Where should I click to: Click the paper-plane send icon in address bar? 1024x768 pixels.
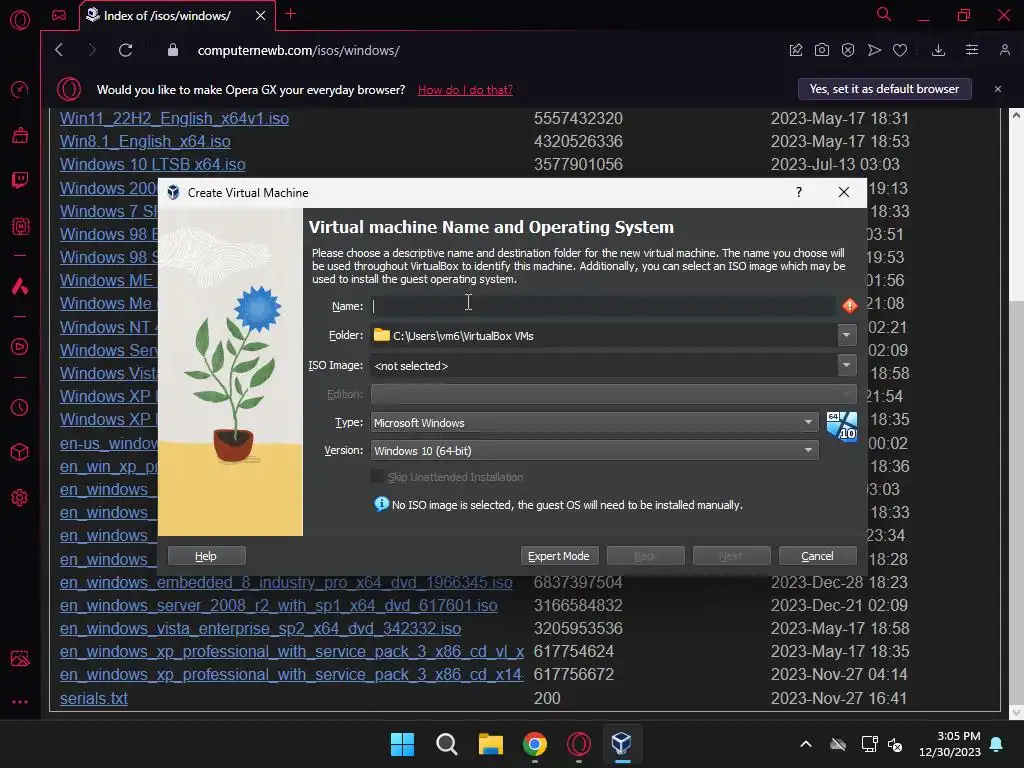click(874, 50)
